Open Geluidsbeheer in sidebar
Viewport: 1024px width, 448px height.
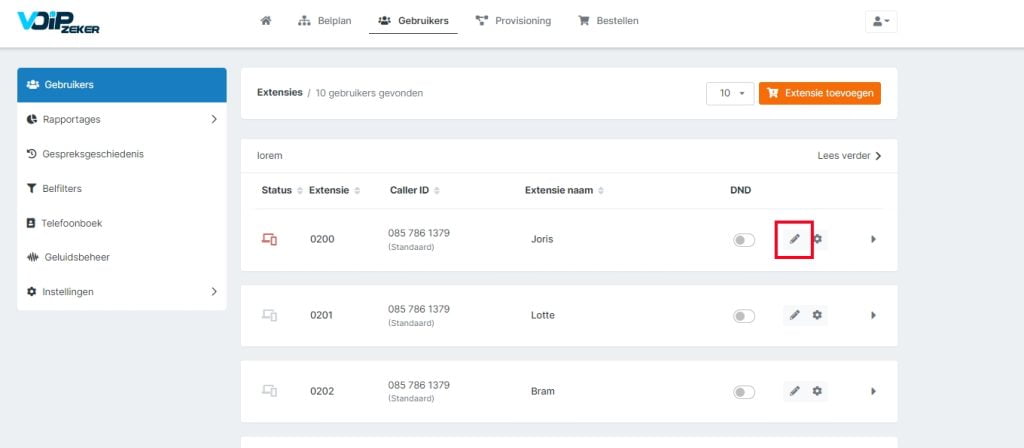pos(121,257)
